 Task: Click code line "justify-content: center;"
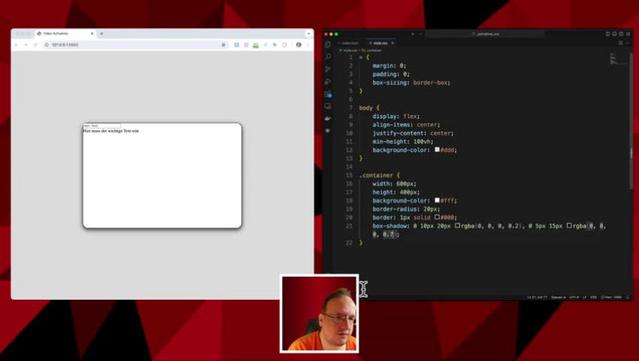pos(413,133)
